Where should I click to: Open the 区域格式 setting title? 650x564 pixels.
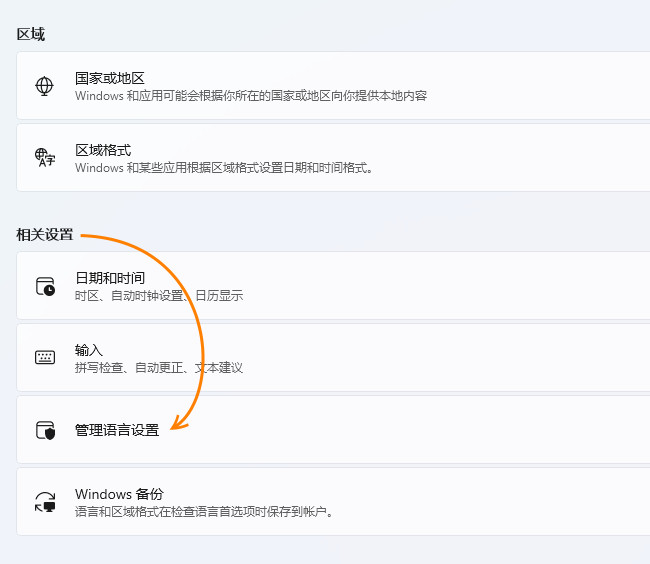(x=103, y=150)
